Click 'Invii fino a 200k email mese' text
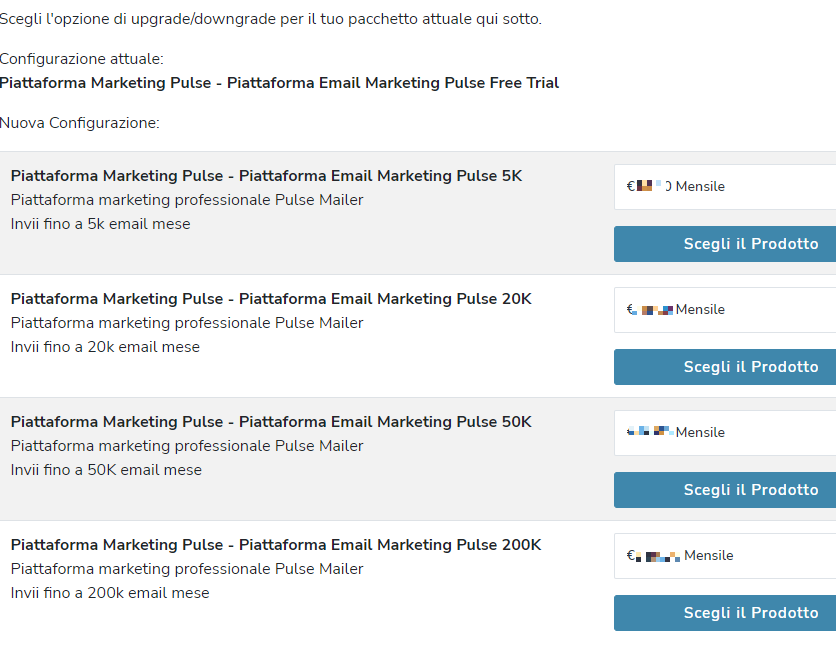 (x=110, y=593)
